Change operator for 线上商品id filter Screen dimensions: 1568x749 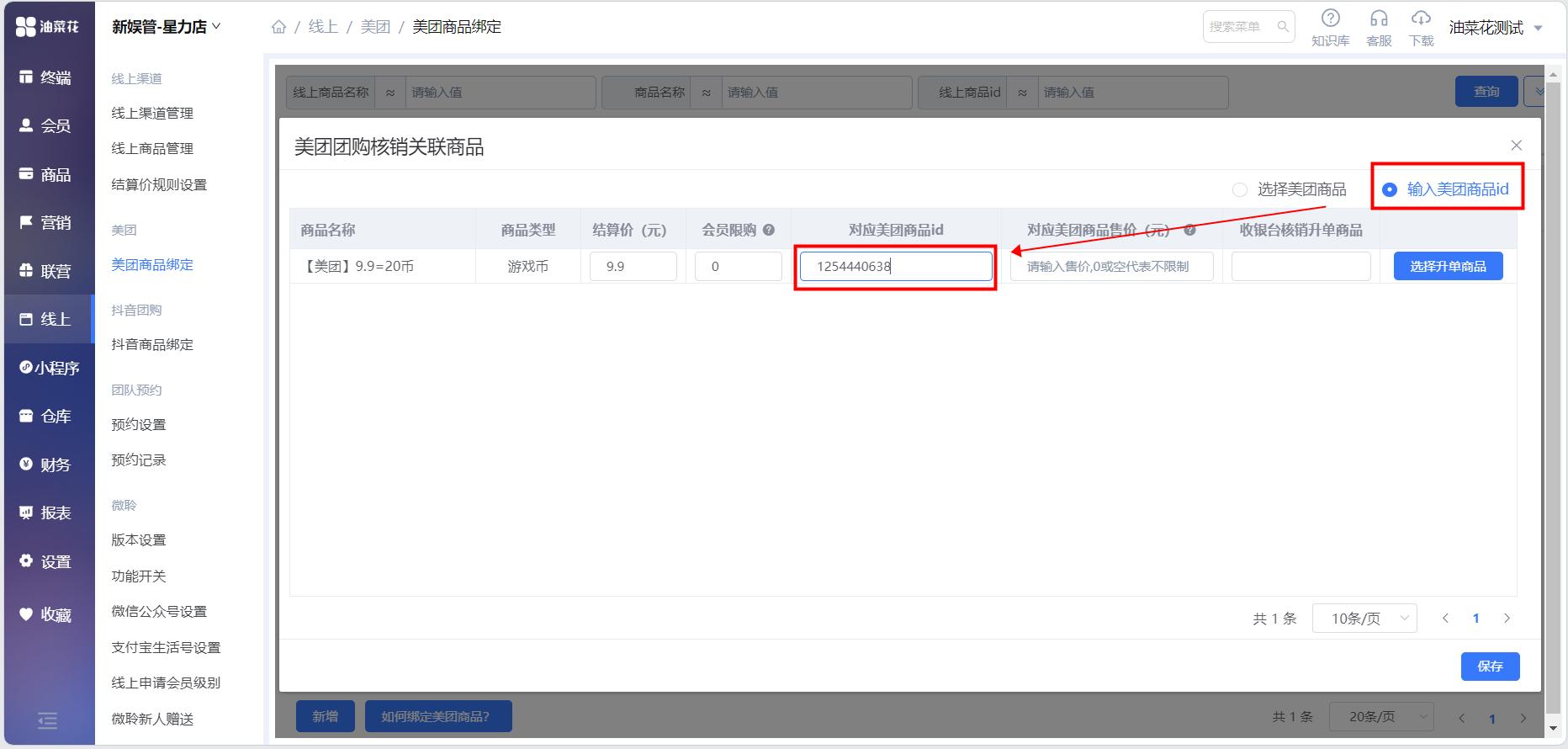[1022, 93]
